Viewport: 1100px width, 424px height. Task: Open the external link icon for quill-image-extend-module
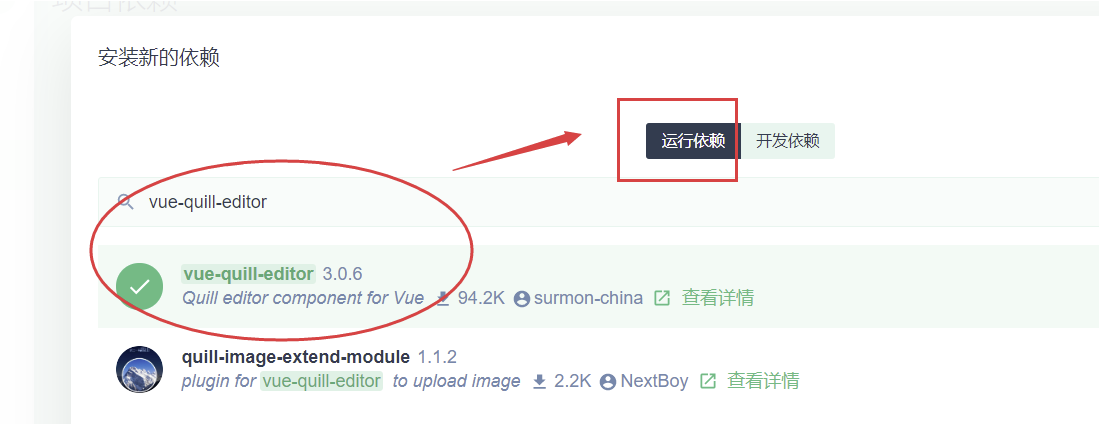(709, 381)
